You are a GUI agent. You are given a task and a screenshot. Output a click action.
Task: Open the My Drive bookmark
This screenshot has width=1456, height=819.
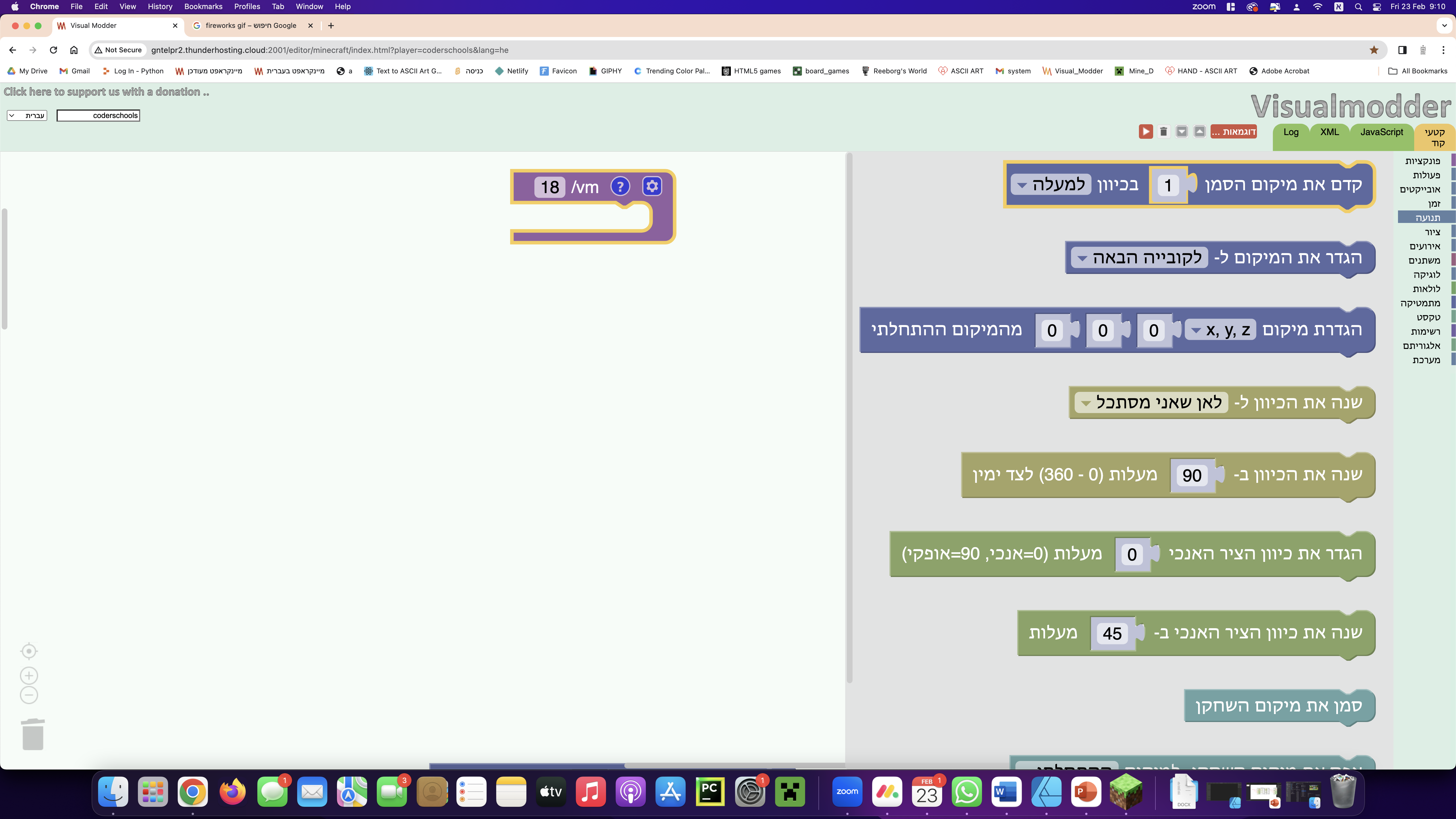coord(27,71)
